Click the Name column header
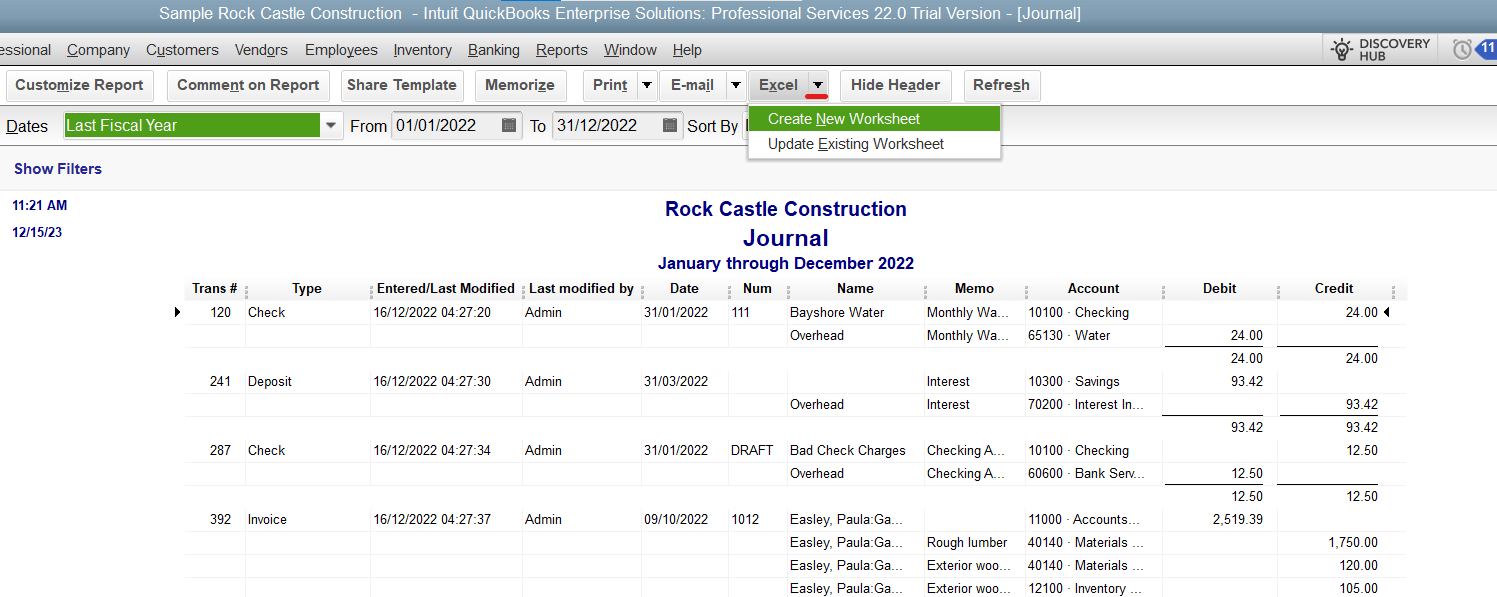Image resolution: width=1497 pixels, height=597 pixels. (855, 289)
